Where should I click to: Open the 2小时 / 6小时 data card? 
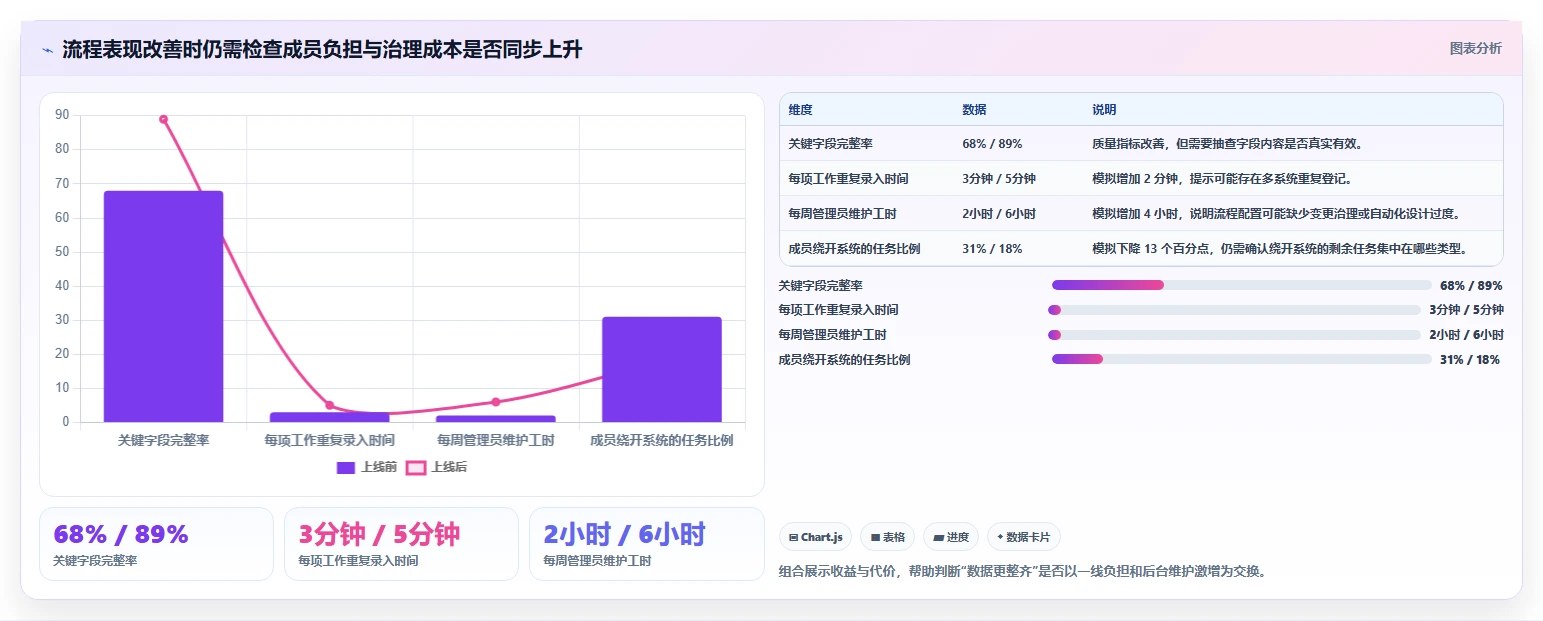pos(646,544)
